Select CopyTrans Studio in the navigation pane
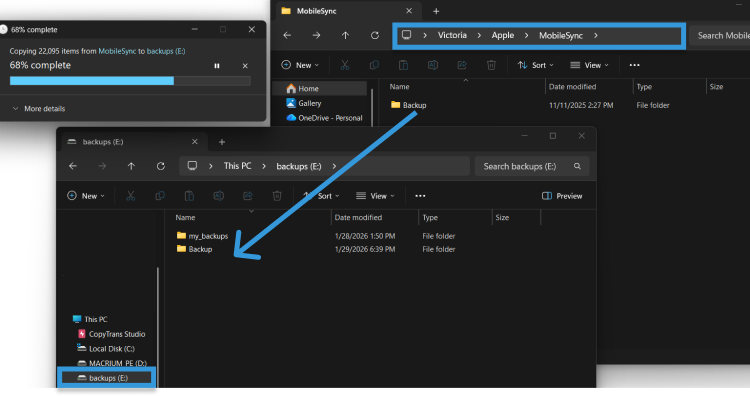The width and height of the screenshot is (750, 396). click(111, 334)
